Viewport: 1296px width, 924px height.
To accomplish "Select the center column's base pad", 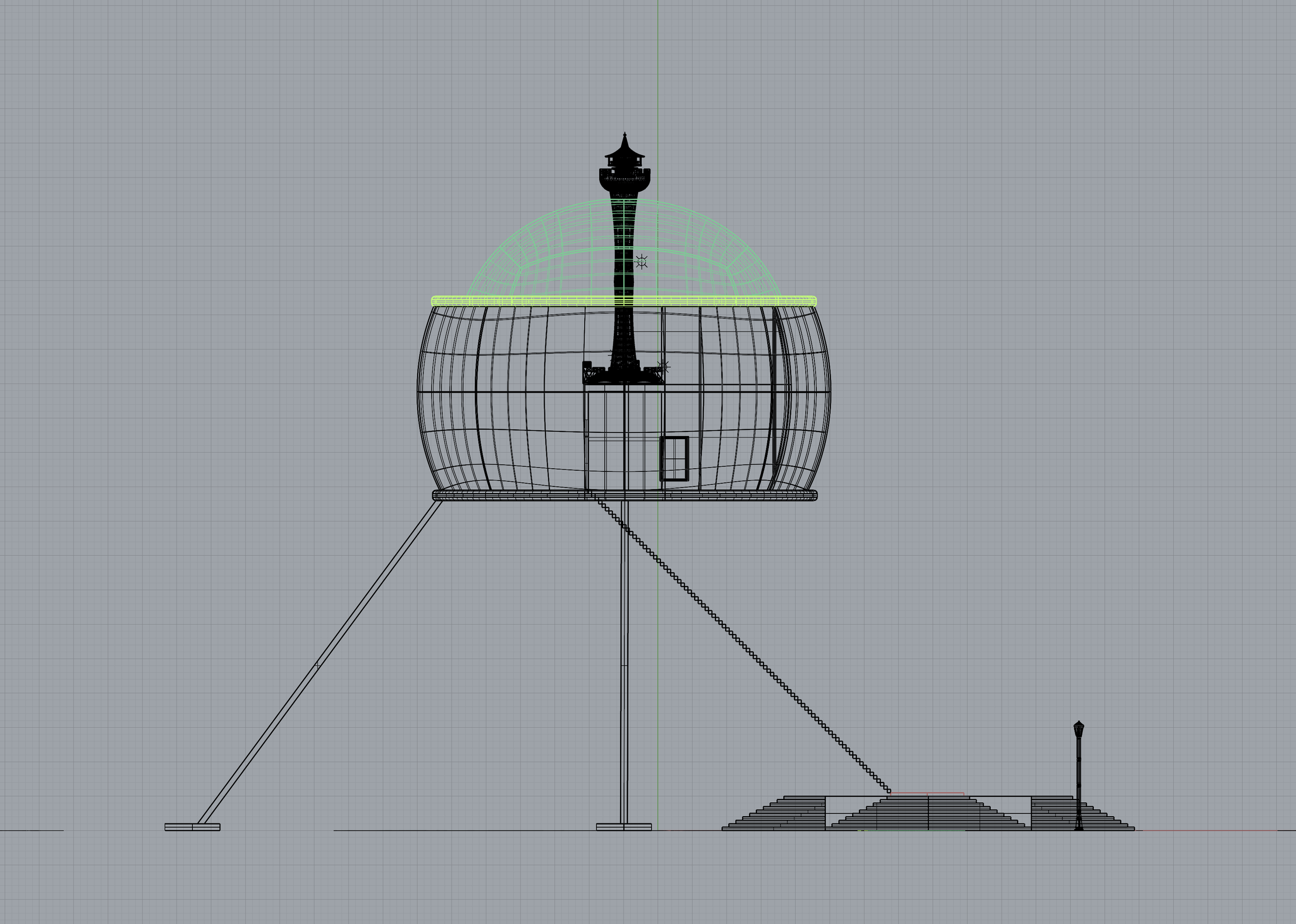I will (624, 827).
